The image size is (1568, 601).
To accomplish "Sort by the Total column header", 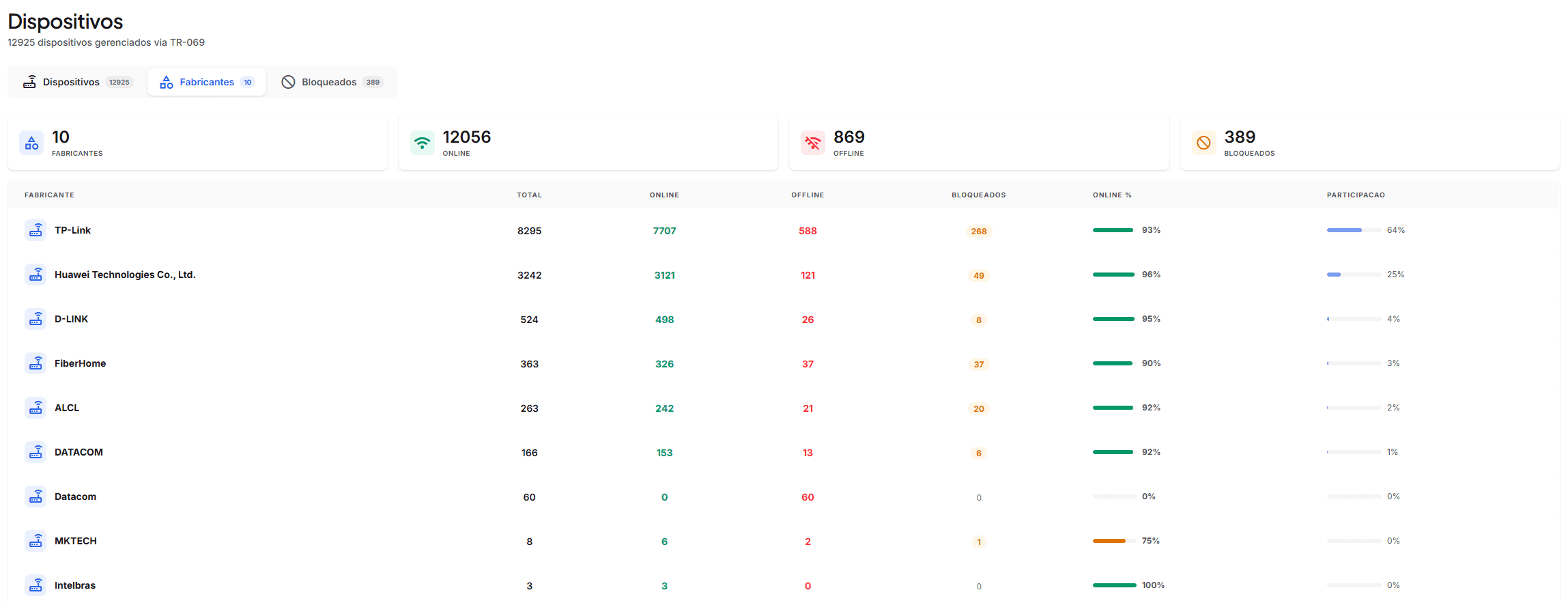I will pyautogui.click(x=529, y=195).
